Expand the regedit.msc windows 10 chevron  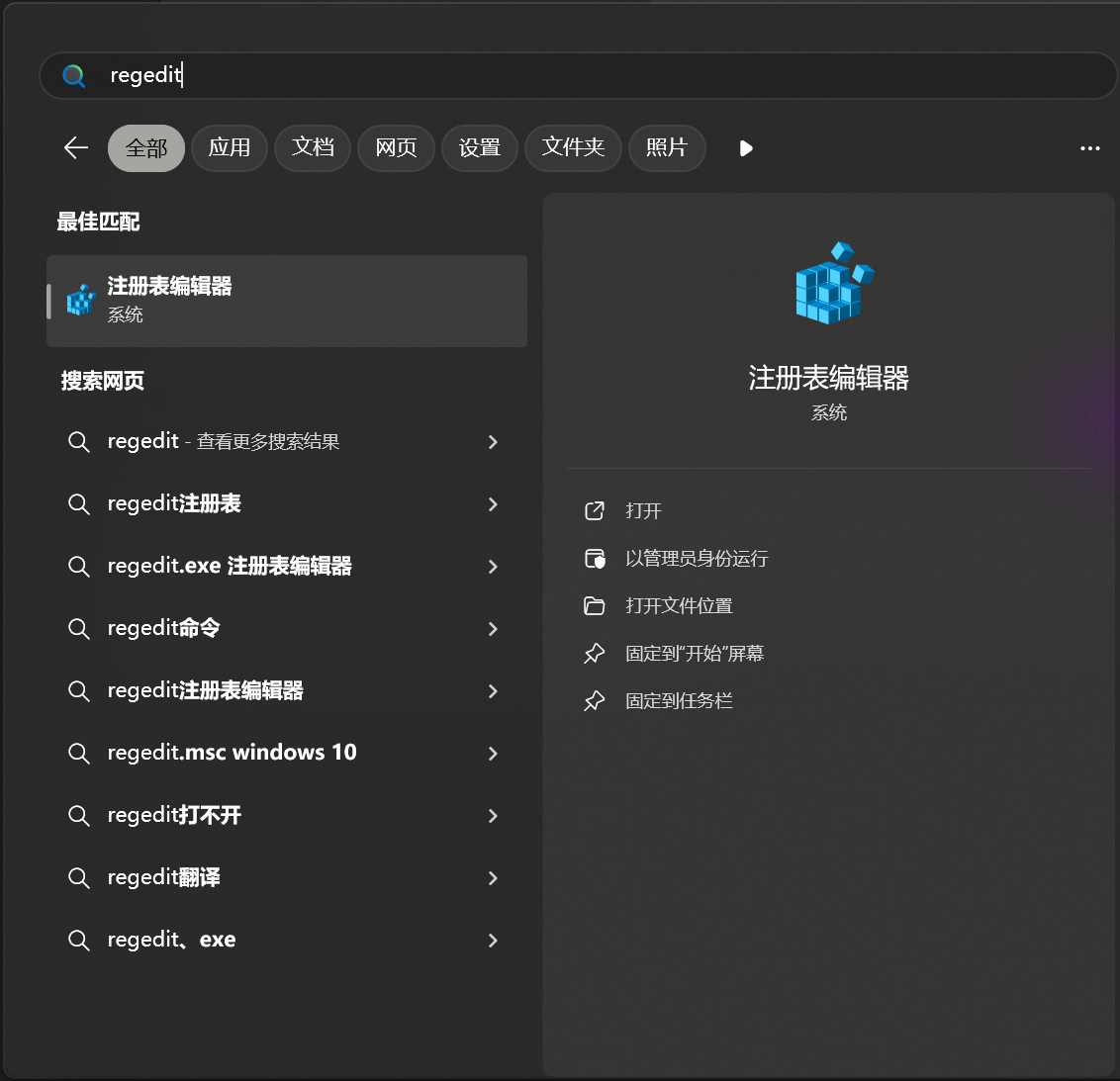[493, 754]
